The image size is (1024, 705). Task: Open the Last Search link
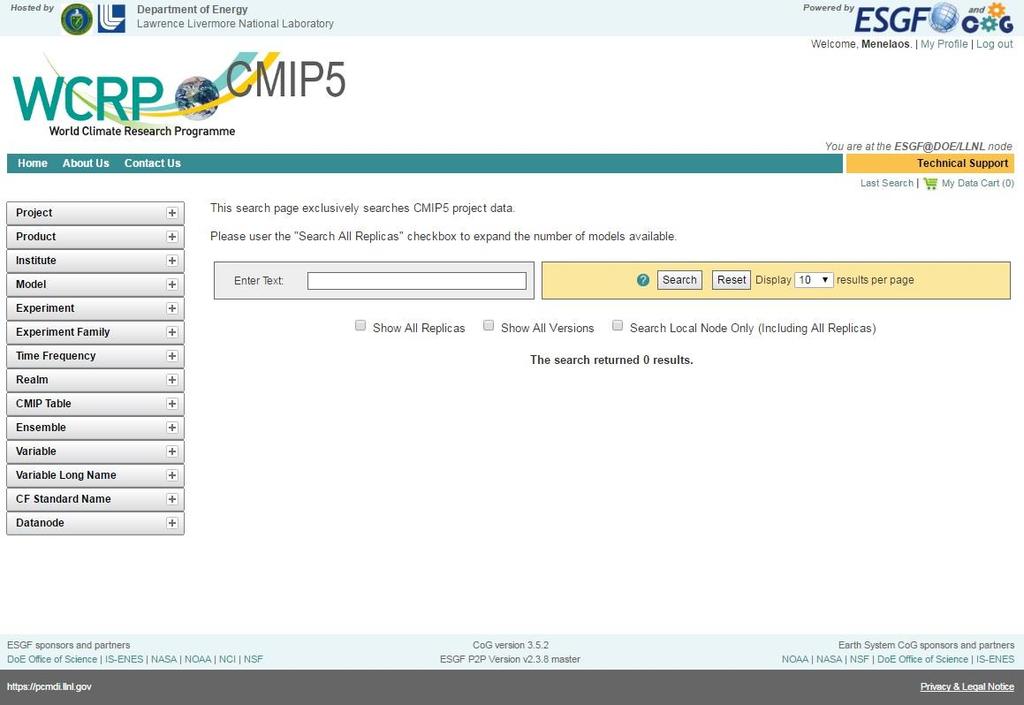coord(886,183)
